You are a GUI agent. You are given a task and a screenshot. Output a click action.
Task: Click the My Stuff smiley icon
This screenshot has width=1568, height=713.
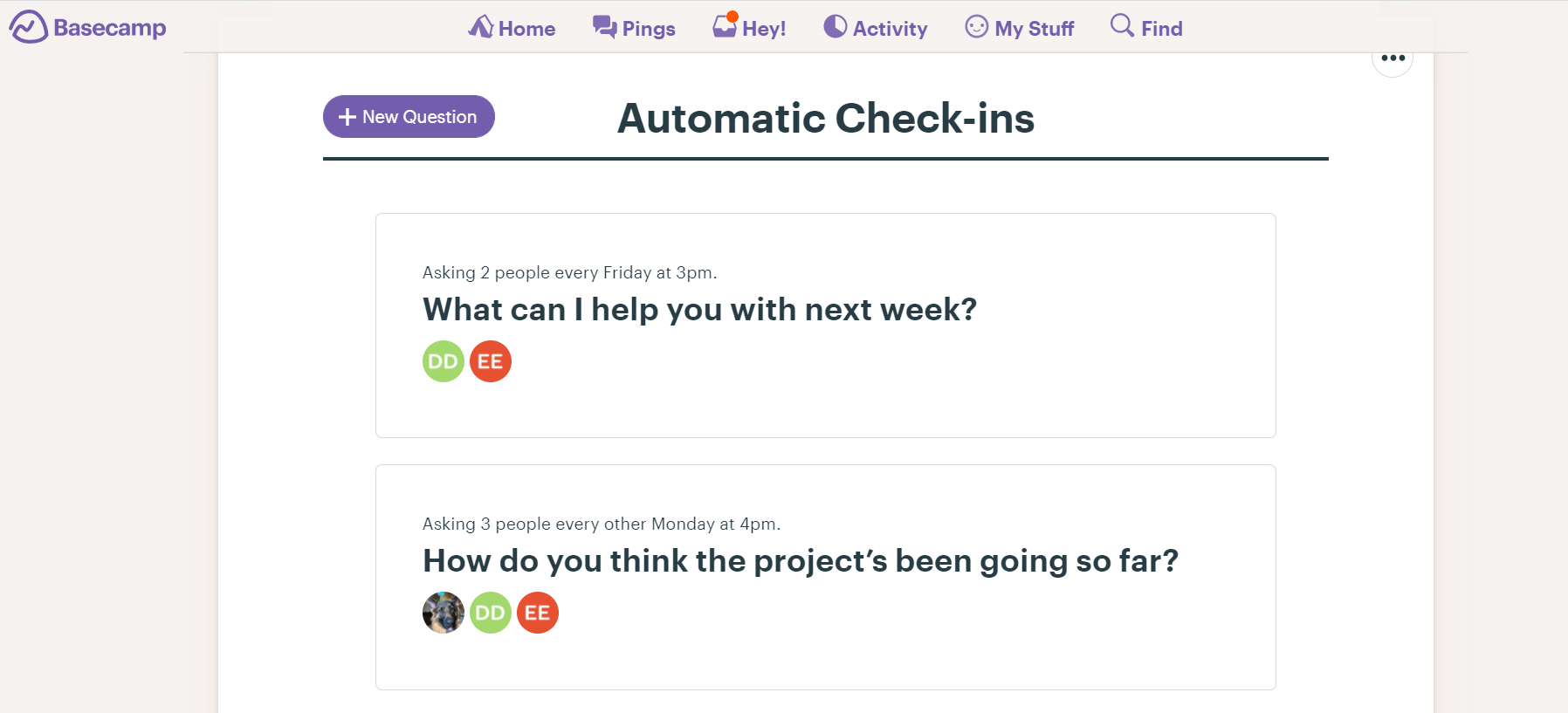coord(976,27)
